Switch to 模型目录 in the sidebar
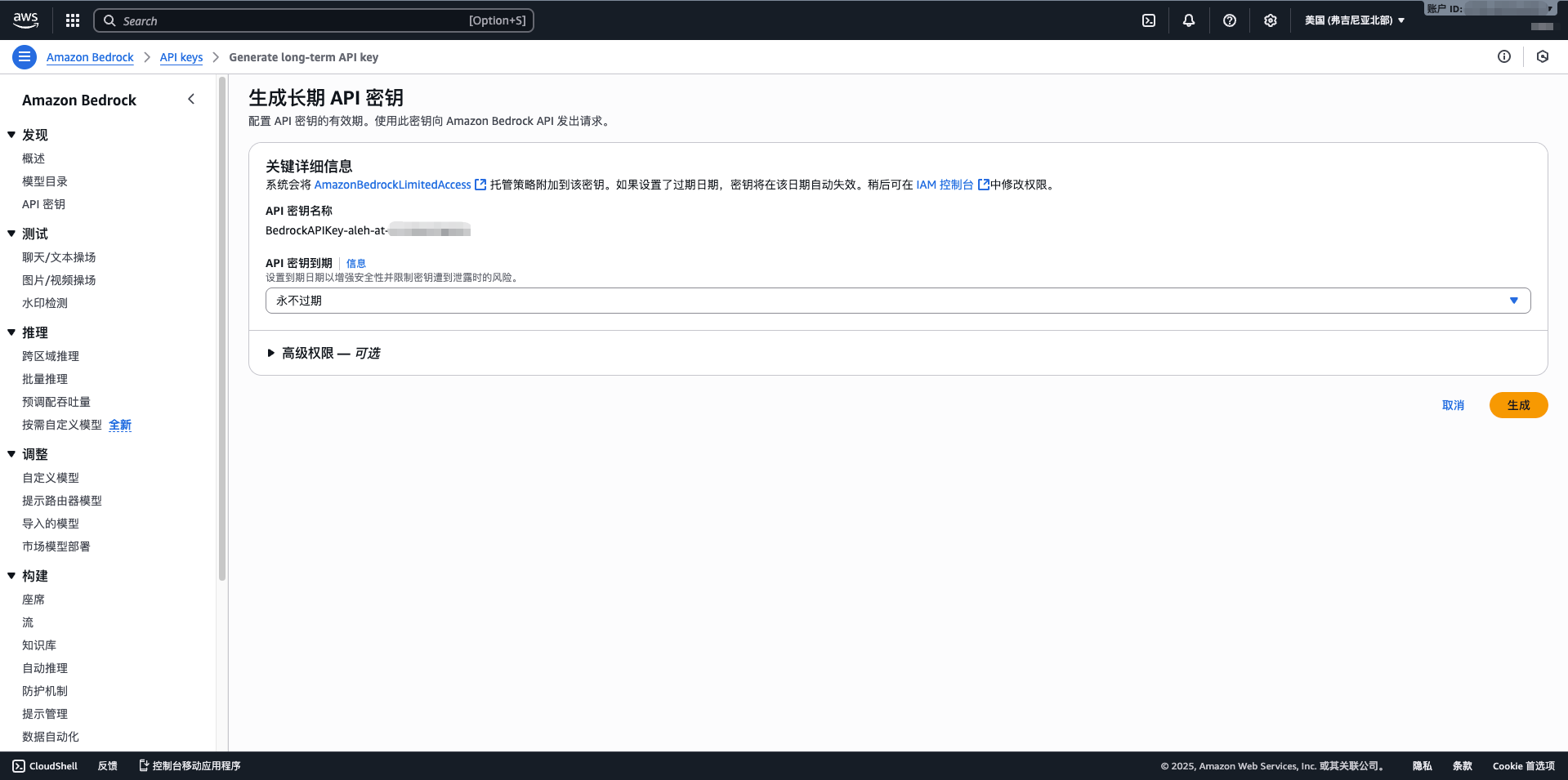Viewport: 1568px width, 780px height. (45, 181)
